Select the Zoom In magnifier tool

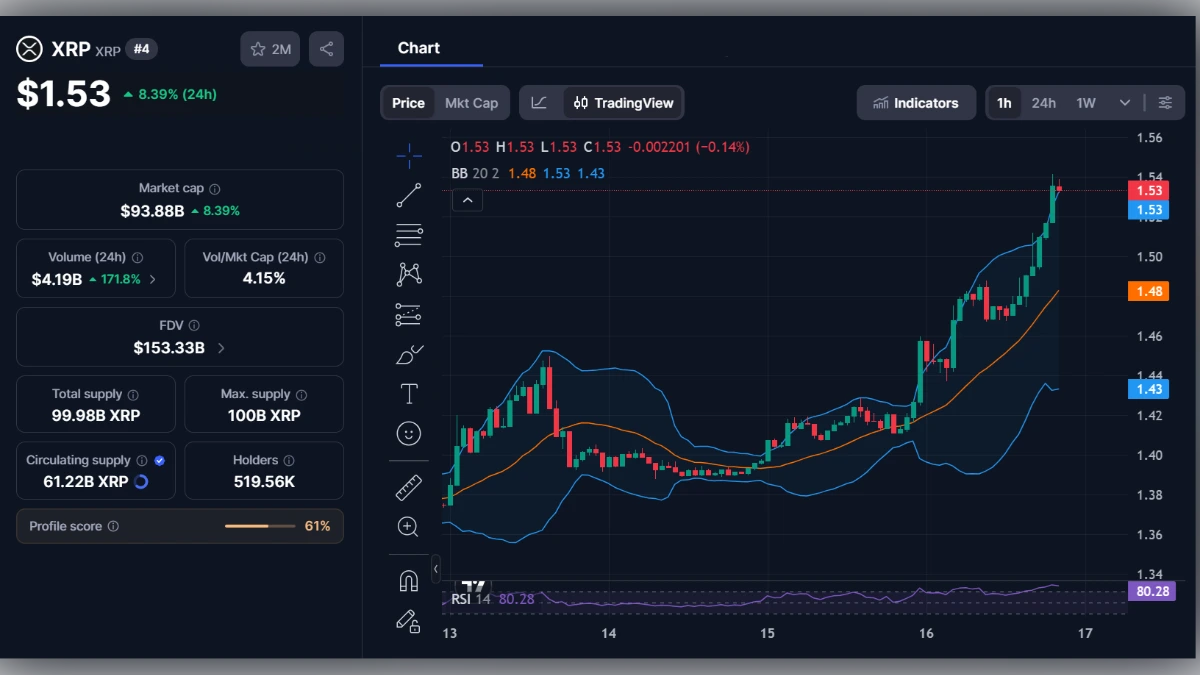(408, 527)
